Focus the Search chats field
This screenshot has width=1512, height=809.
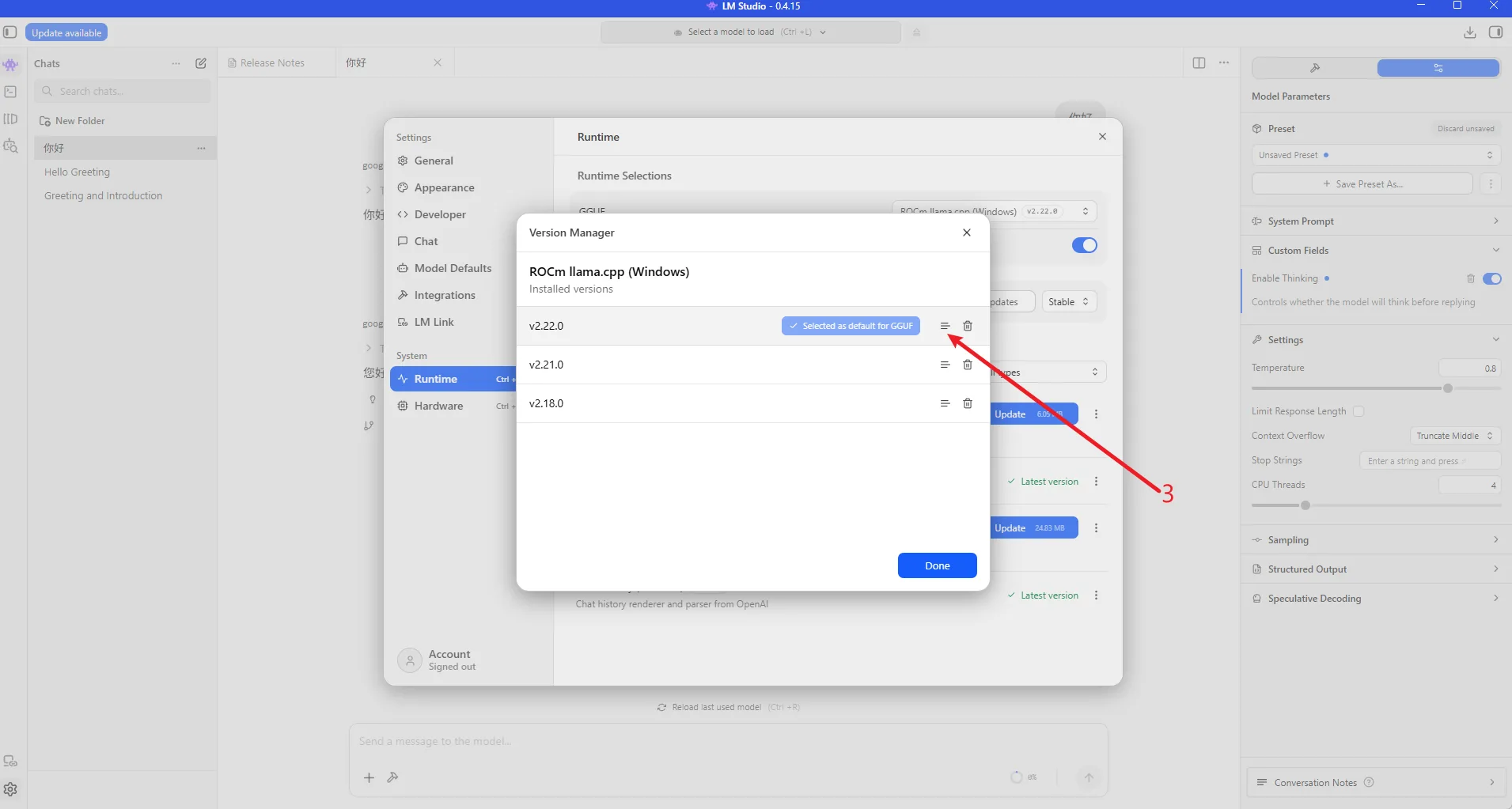pos(123,91)
